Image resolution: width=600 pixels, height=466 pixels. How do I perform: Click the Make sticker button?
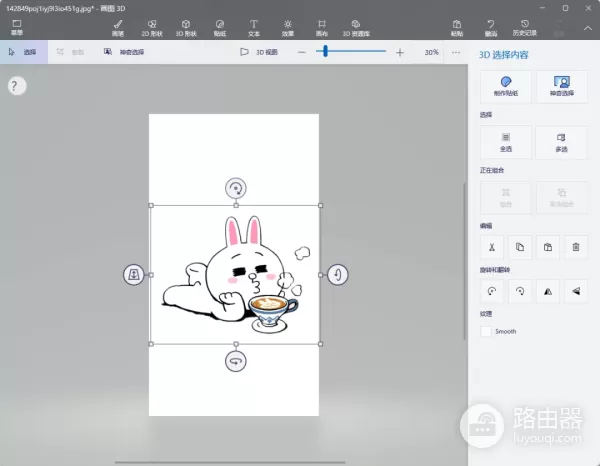[506, 86]
